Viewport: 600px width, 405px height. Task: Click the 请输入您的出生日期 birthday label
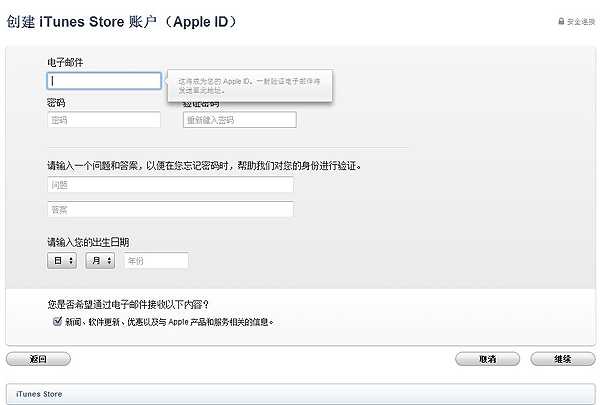tap(88, 242)
